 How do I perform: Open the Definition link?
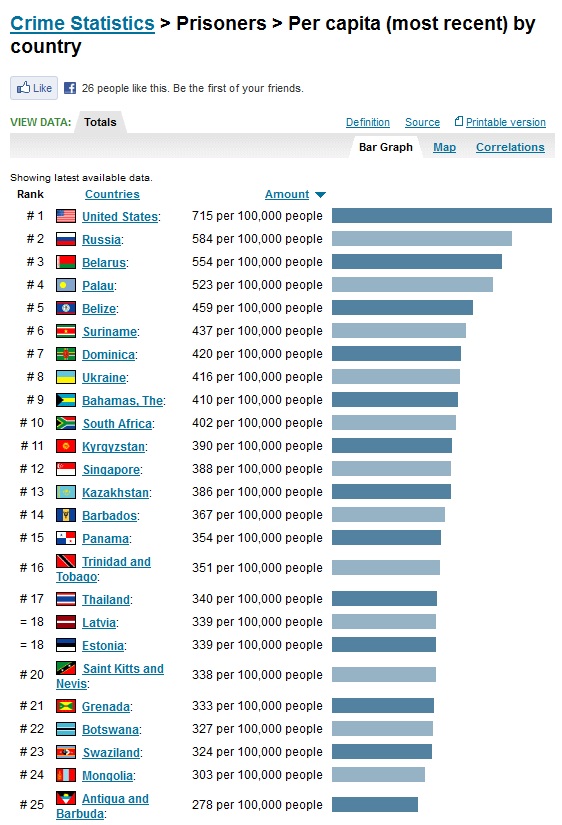click(368, 122)
